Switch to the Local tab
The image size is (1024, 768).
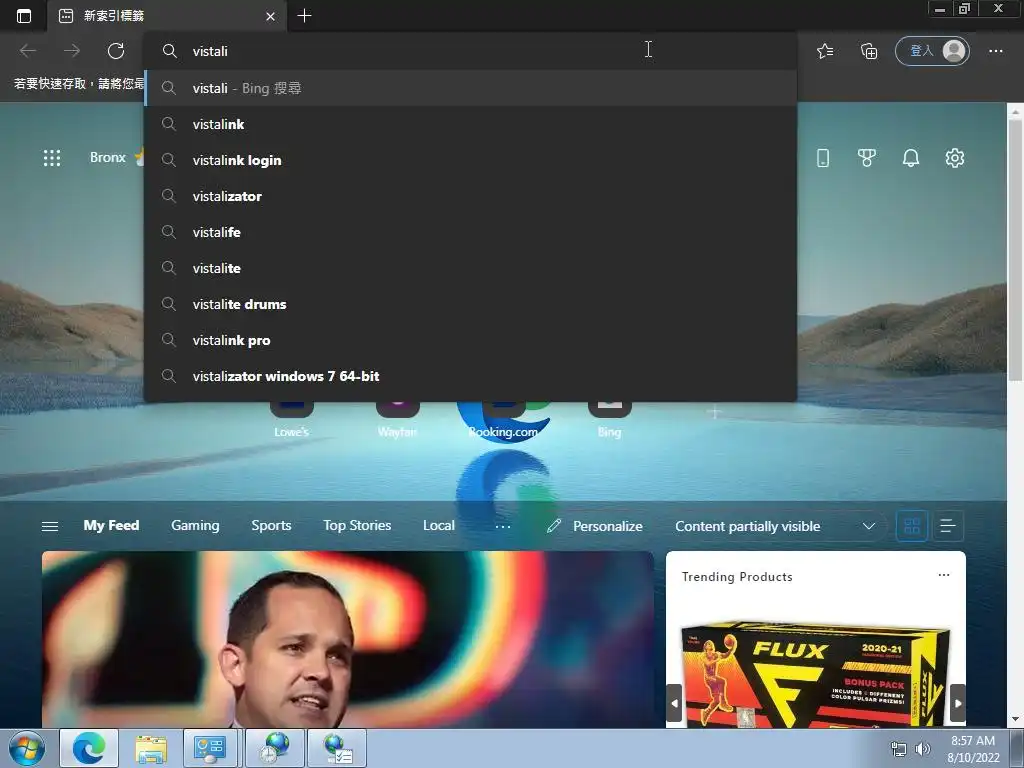(438, 525)
